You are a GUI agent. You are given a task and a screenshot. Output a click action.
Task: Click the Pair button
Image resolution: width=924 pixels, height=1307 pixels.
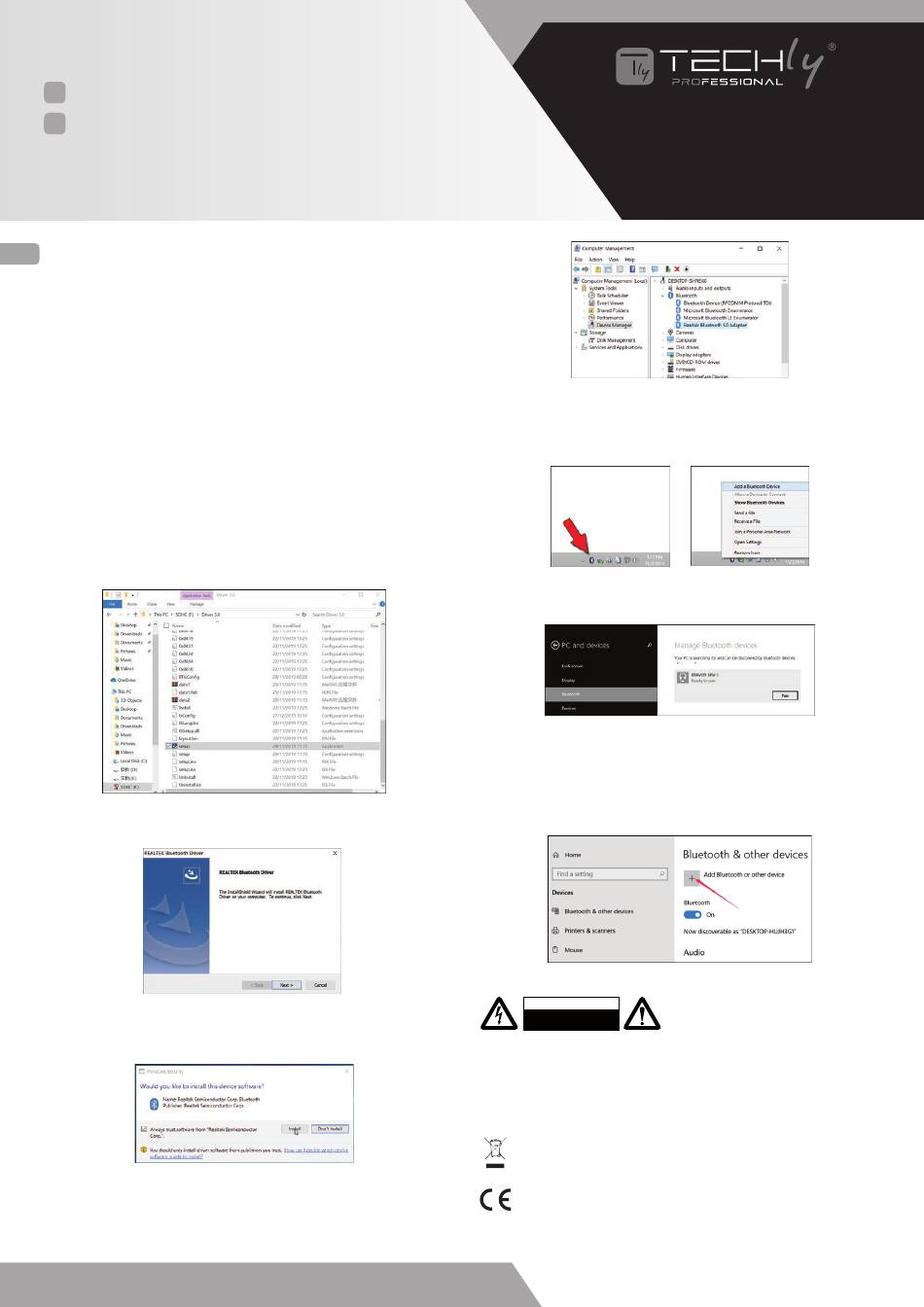pos(785,695)
